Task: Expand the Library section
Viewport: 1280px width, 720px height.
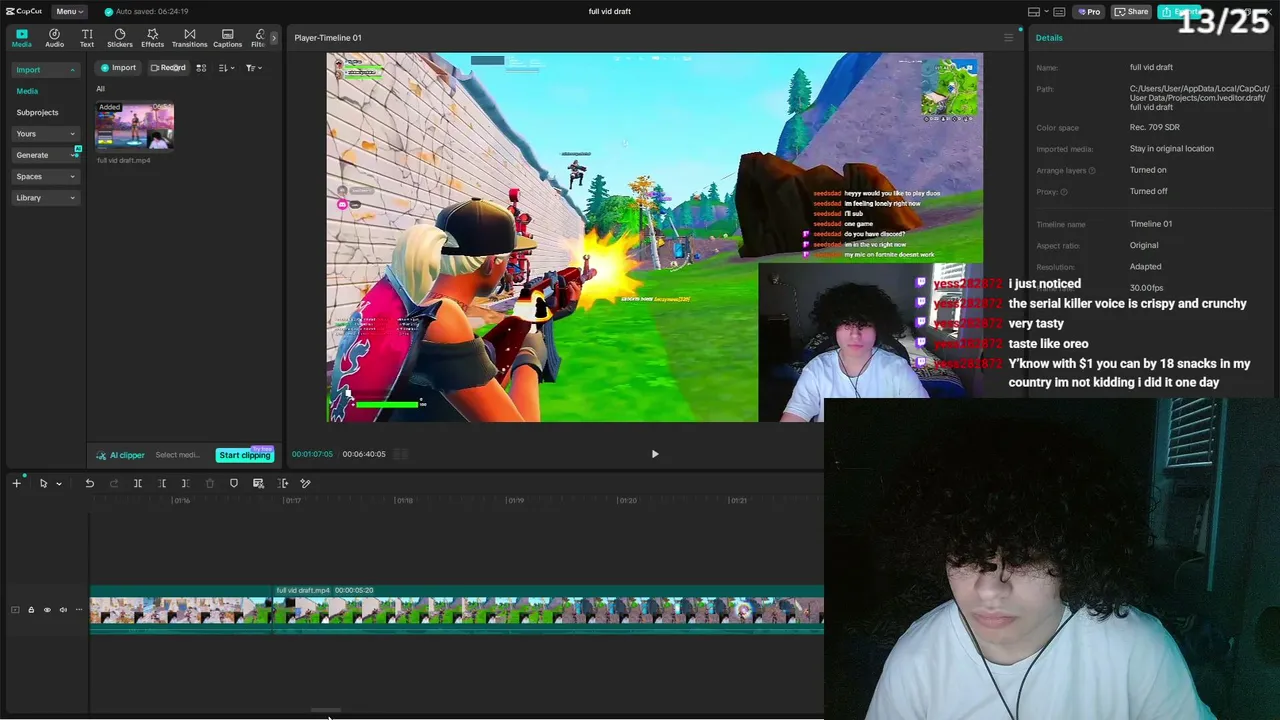Action: click(45, 198)
